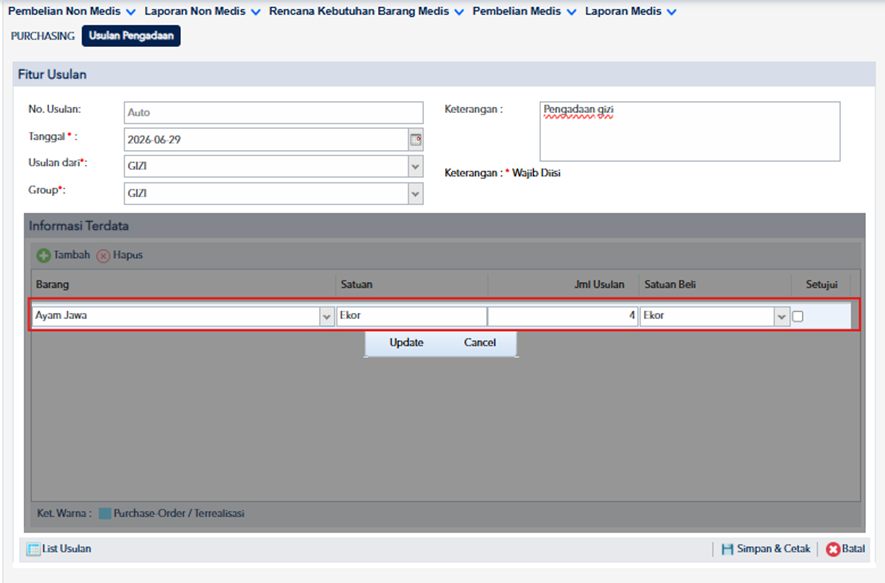The image size is (885, 583).
Task: Click the List Usulan link text
Action: (67, 549)
